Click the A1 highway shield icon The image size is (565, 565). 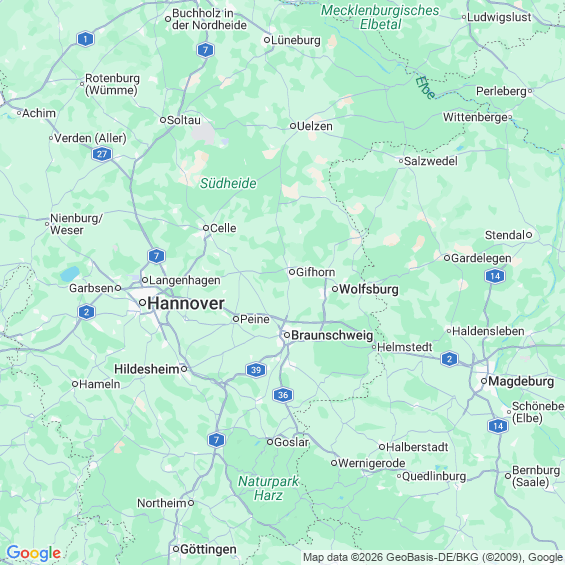(x=85, y=39)
